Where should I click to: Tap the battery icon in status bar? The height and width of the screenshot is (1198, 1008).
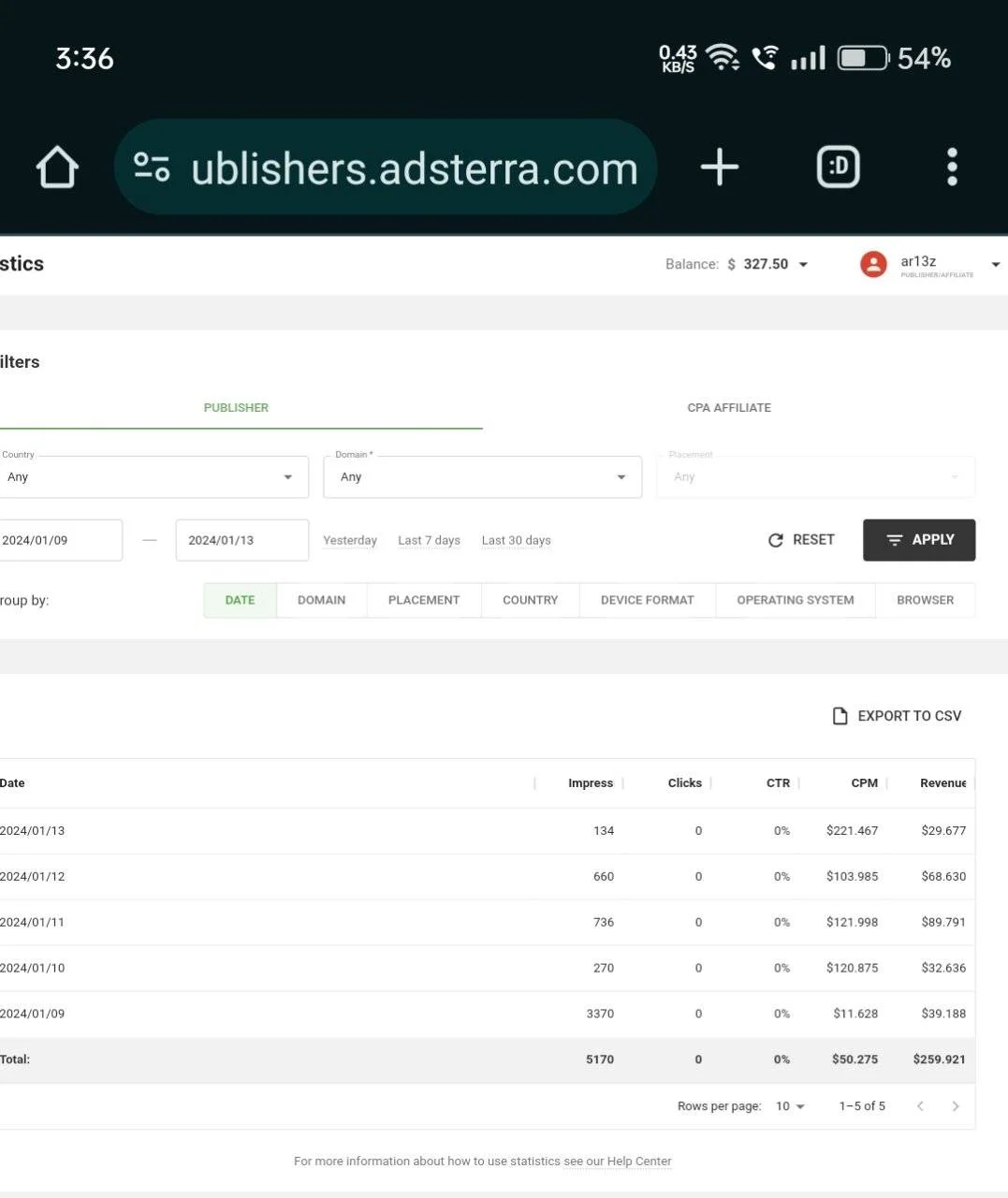coord(863,58)
